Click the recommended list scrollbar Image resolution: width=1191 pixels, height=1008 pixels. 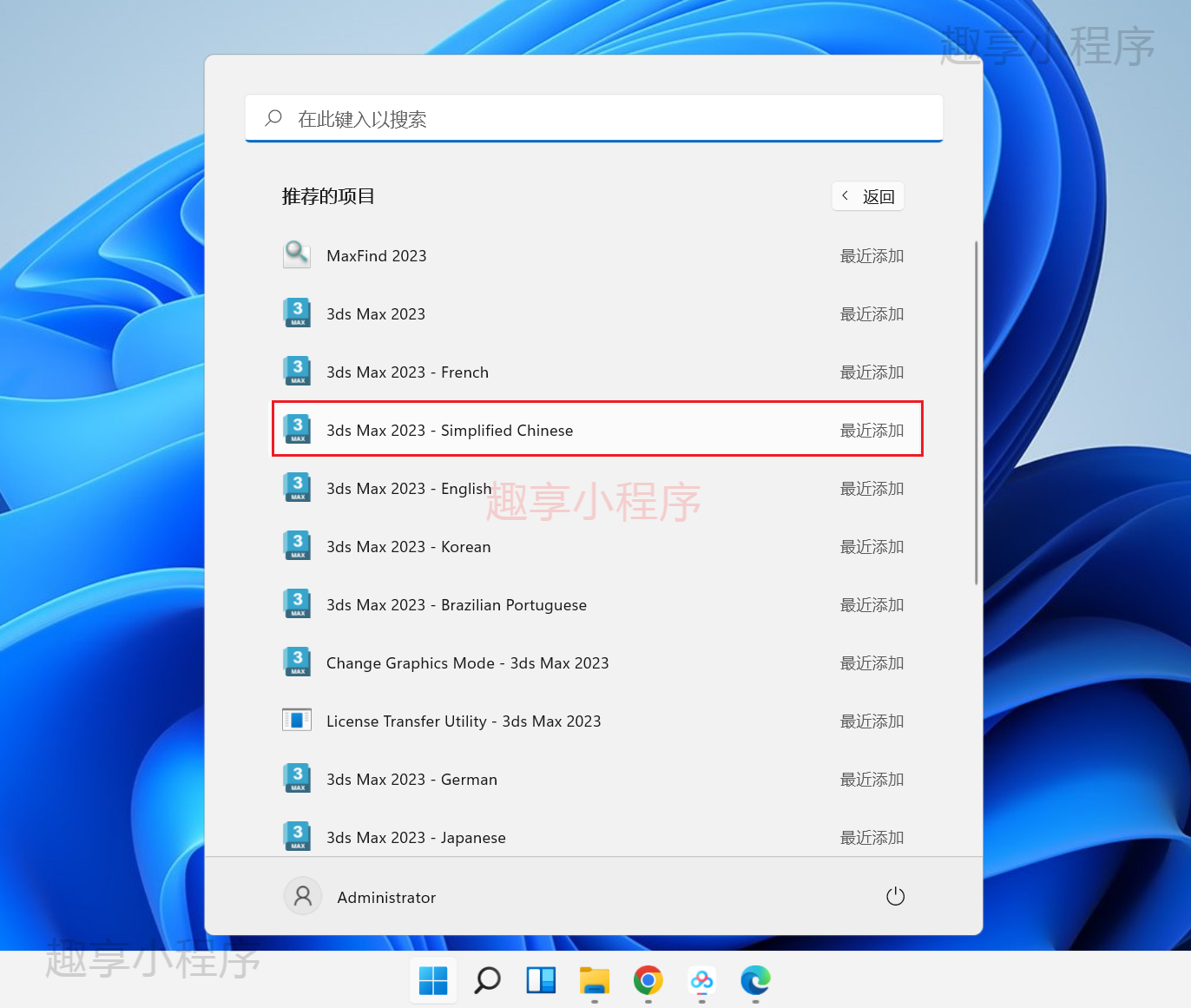click(x=977, y=412)
